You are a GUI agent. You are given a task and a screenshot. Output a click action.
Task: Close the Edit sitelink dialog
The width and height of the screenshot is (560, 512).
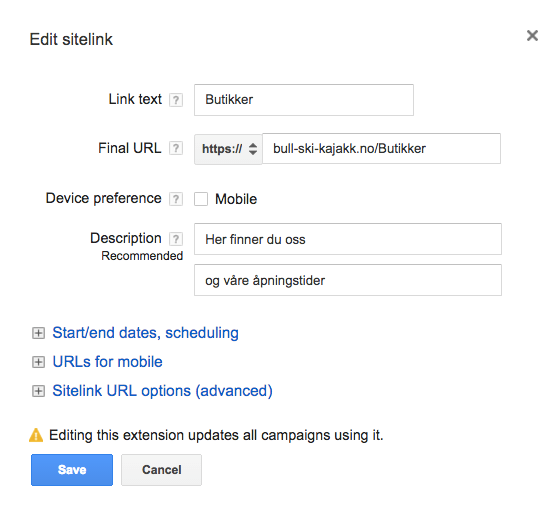tap(532, 35)
